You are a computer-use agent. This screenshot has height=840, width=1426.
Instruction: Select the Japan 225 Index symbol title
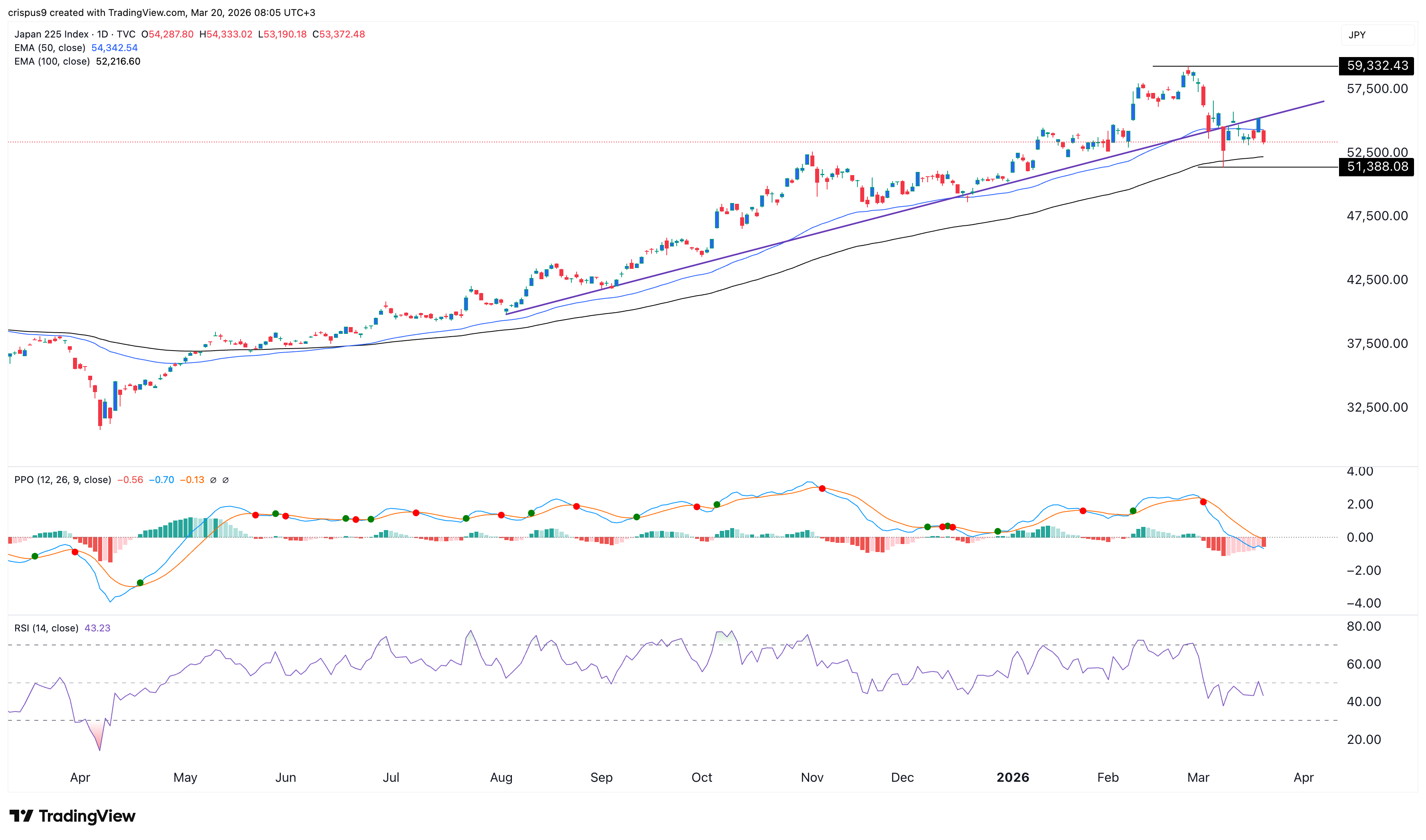click(x=51, y=34)
